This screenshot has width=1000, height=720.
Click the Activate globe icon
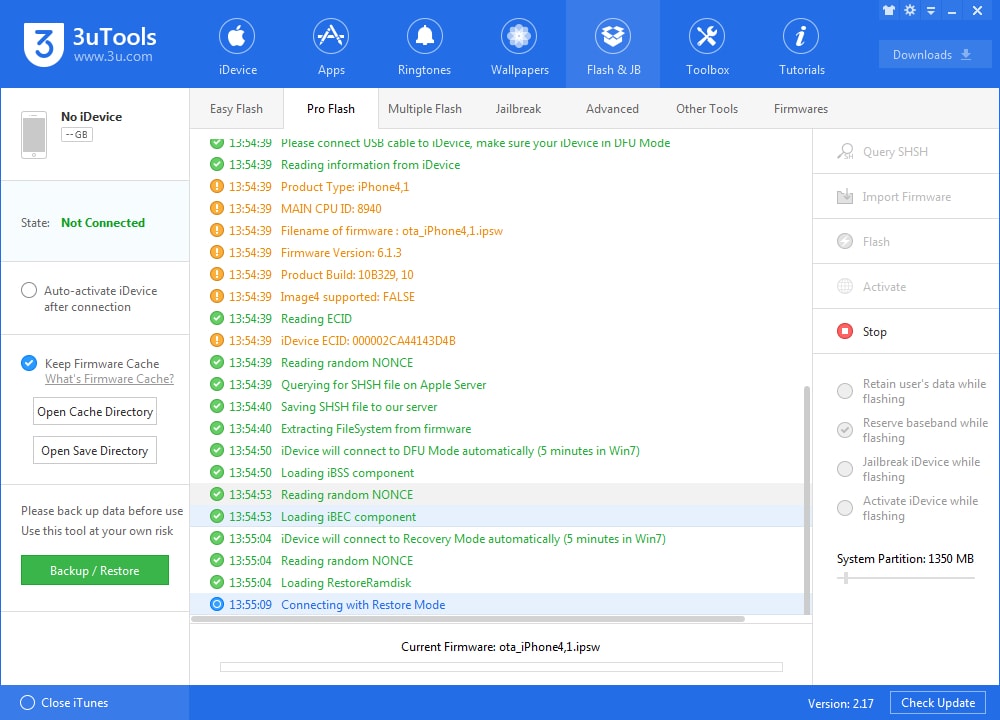point(845,286)
